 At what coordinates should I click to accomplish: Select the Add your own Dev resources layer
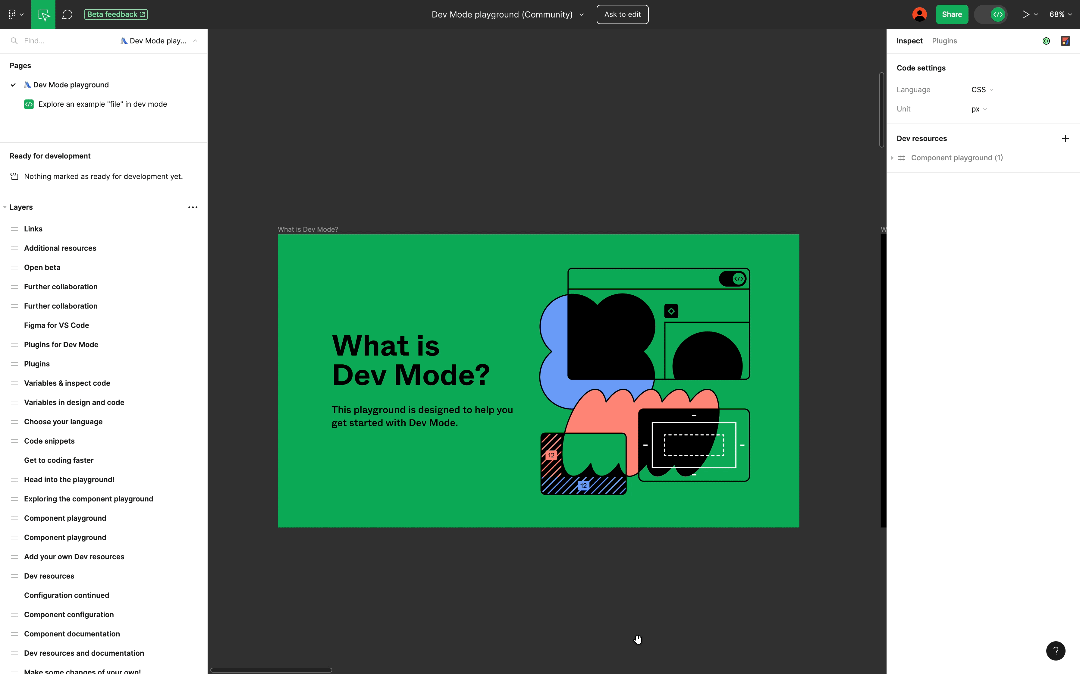pos(74,556)
